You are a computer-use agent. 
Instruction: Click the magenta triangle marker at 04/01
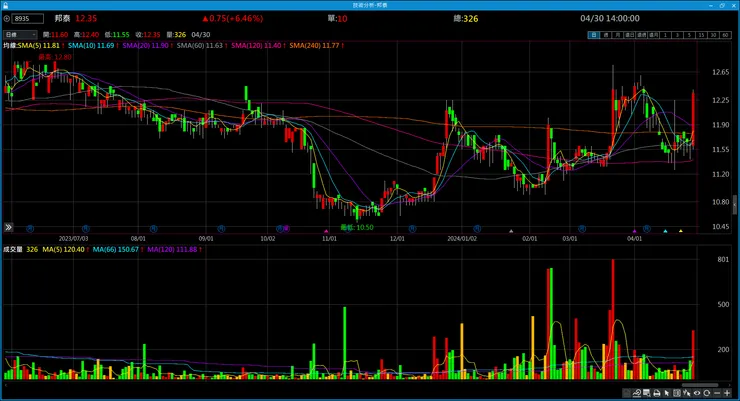(635, 231)
